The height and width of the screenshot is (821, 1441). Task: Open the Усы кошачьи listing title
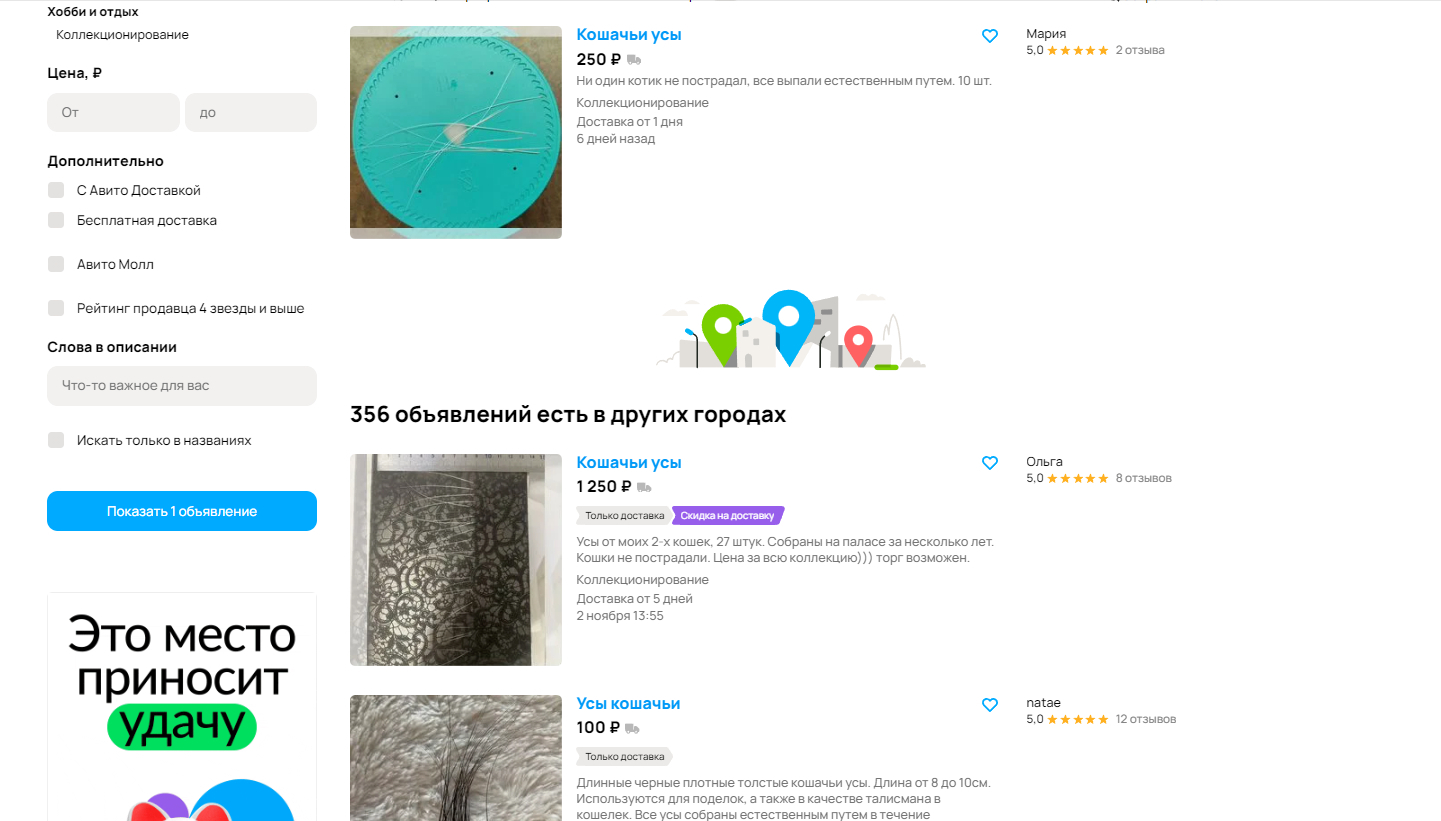(628, 704)
